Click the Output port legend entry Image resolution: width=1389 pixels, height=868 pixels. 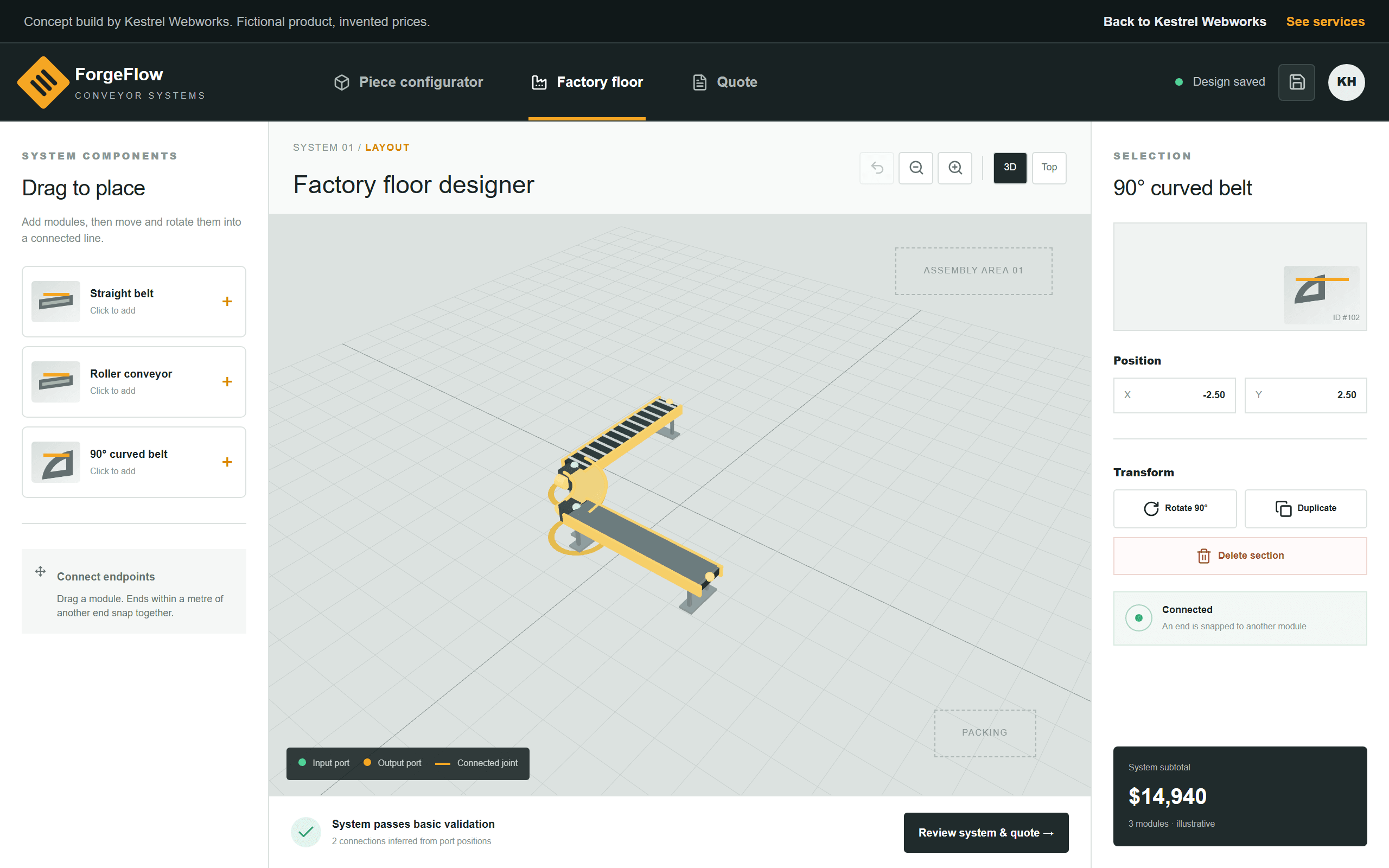[393, 763]
